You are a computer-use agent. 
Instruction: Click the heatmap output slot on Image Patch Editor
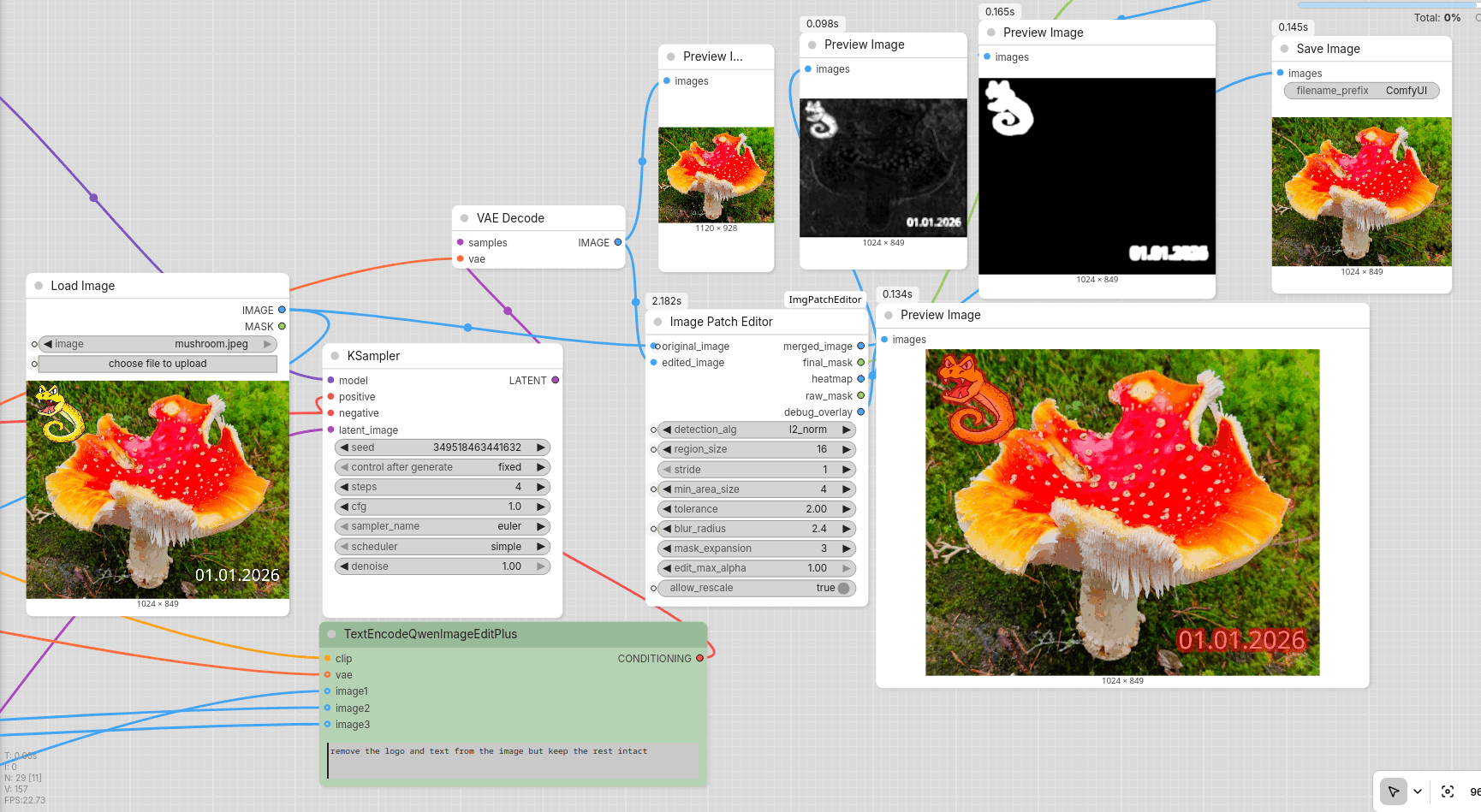(860, 378)
